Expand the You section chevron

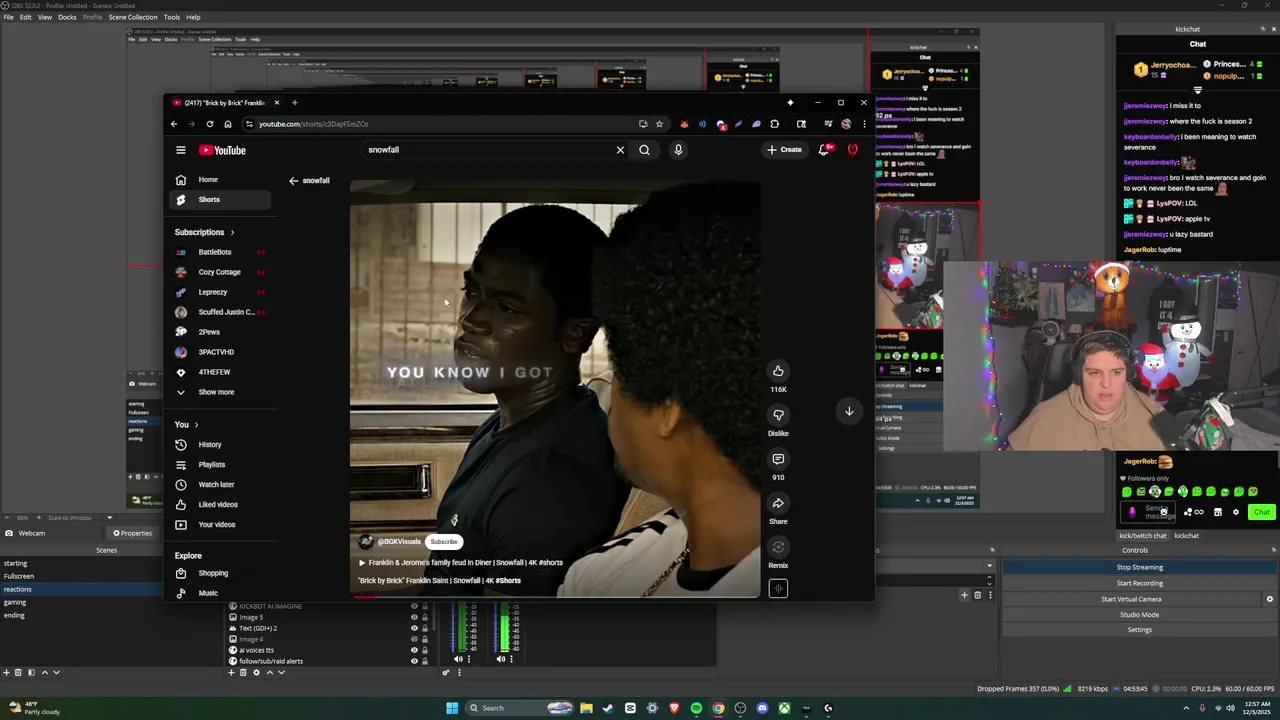[x=196, y=425]
